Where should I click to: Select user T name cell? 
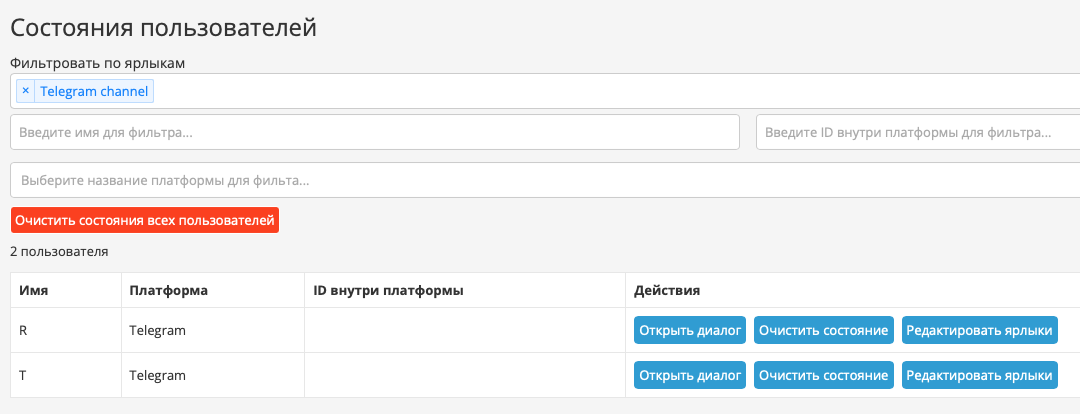click(x=66, y=375)
